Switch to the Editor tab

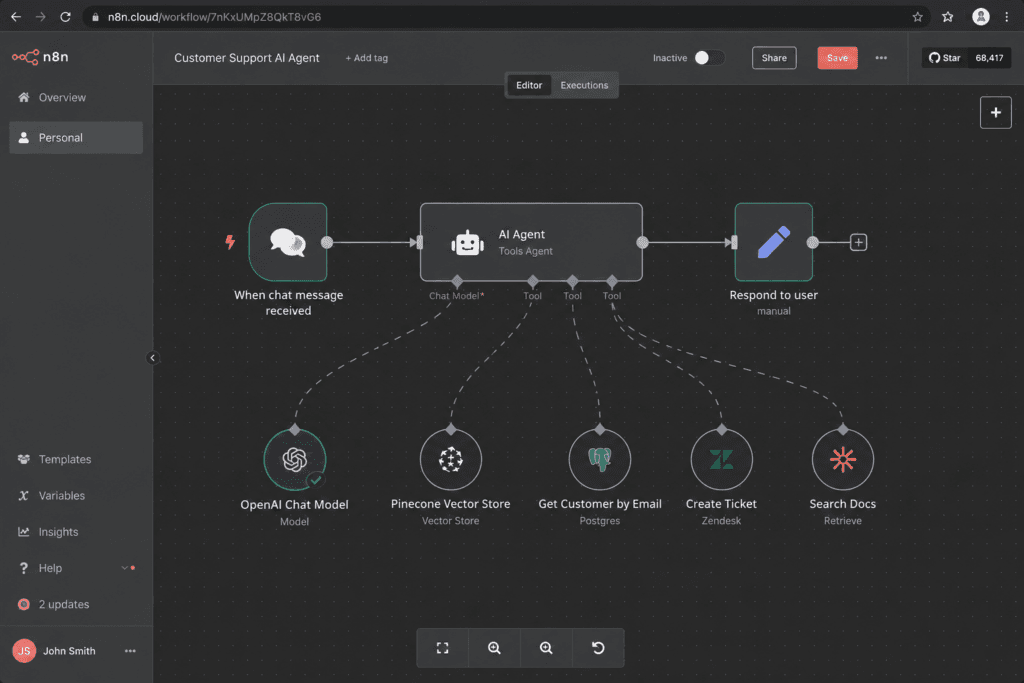529,86
